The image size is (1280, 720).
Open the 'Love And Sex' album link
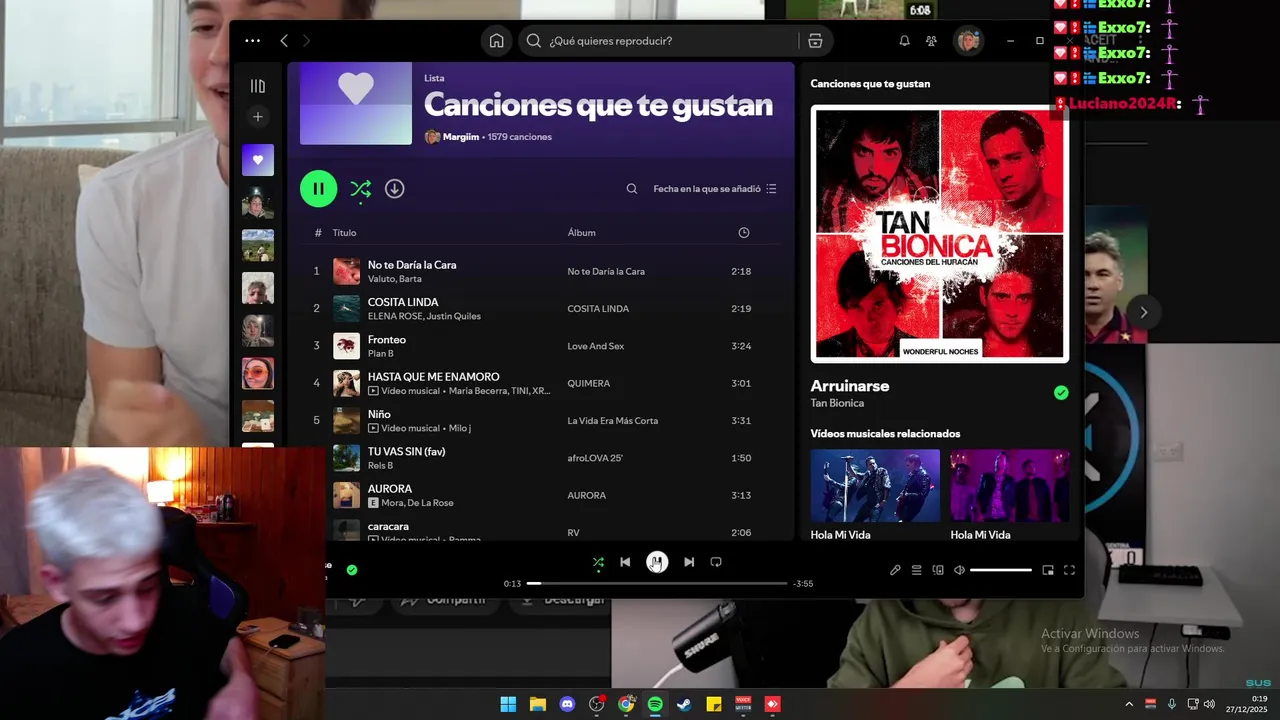tap(595, 346)
